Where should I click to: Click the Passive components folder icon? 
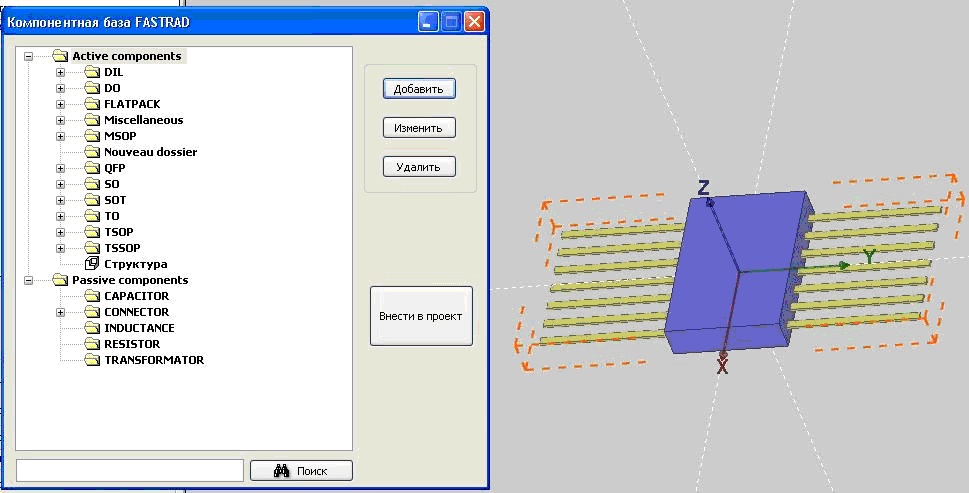pos(60,280)
